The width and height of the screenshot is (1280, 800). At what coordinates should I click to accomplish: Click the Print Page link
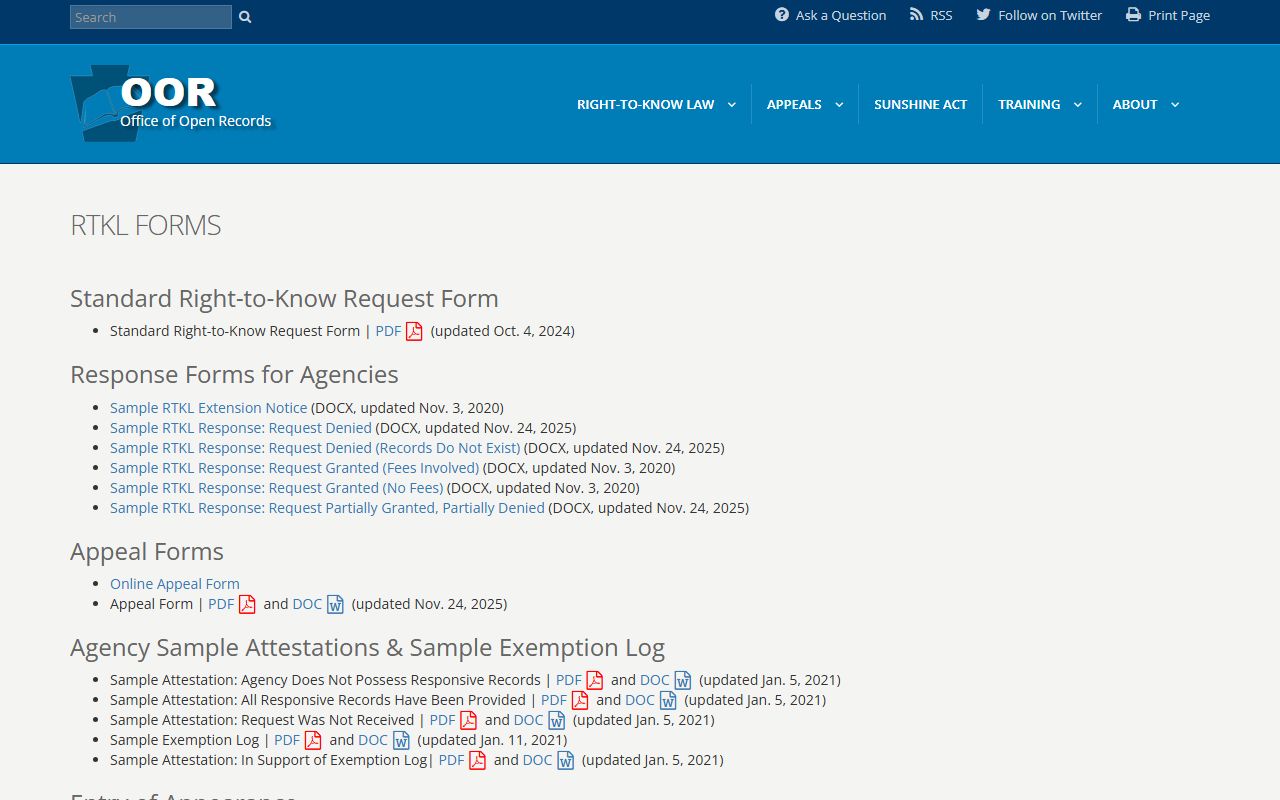pos(1179,15)
